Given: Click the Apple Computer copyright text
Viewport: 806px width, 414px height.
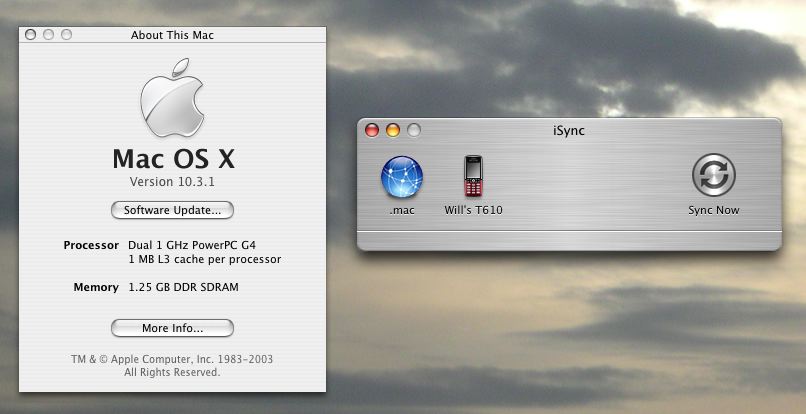Looking at the screenshot, I should coord(172,359).
